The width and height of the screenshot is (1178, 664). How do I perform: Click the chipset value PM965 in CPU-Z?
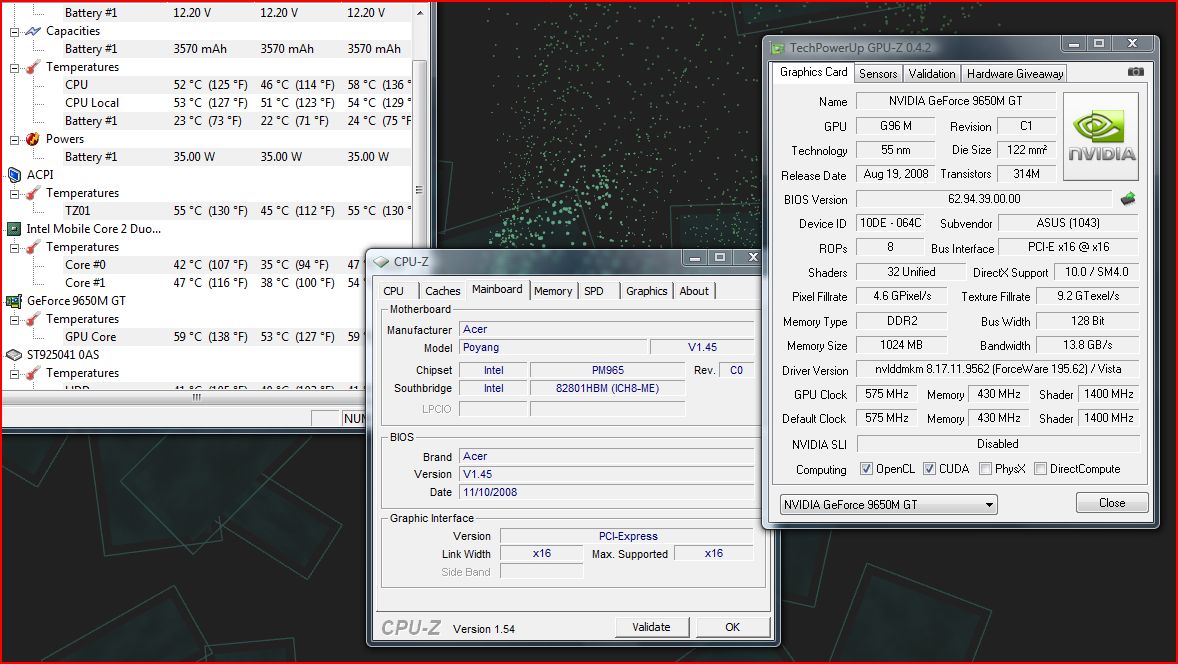click(x=607, y=370)
